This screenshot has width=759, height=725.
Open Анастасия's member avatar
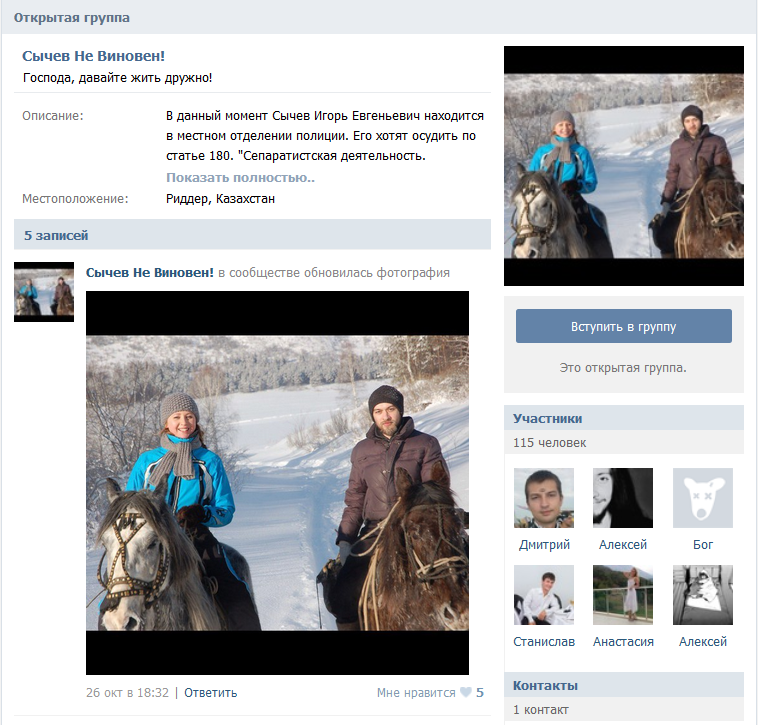click(x=623, y=595)
